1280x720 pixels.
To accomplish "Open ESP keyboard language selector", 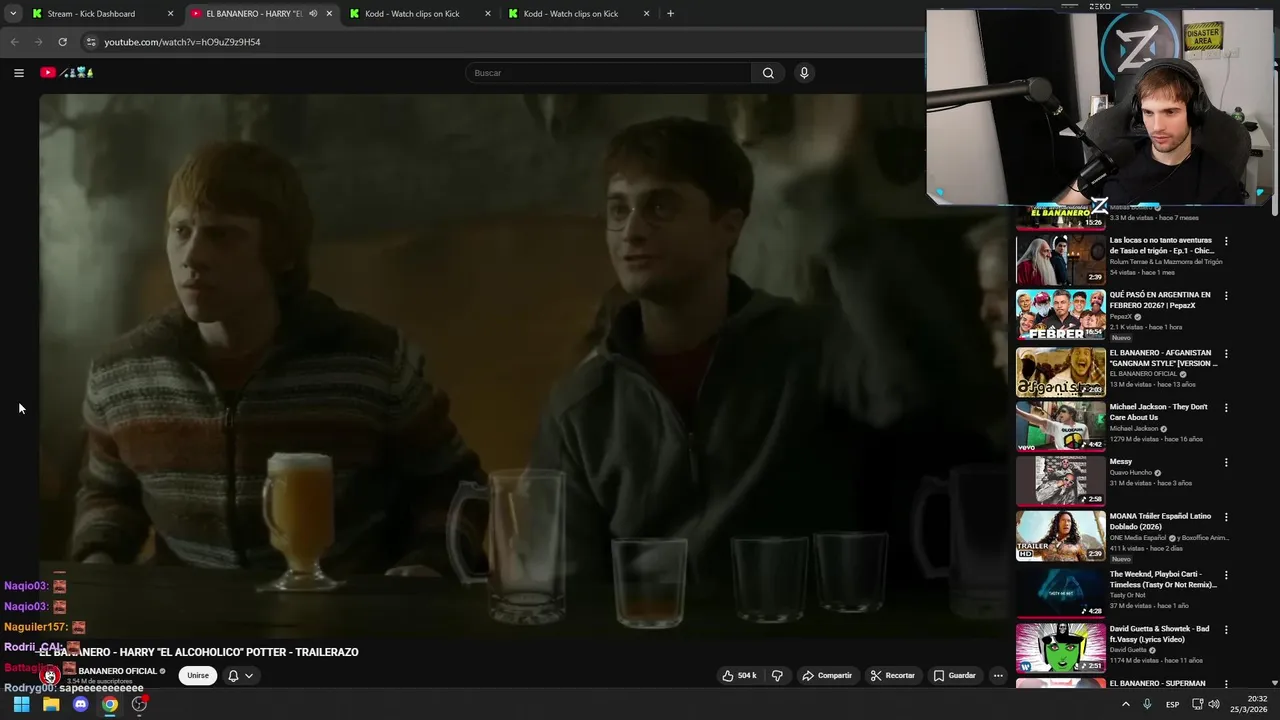I will pyautogui.click(x=1172, y=704).
